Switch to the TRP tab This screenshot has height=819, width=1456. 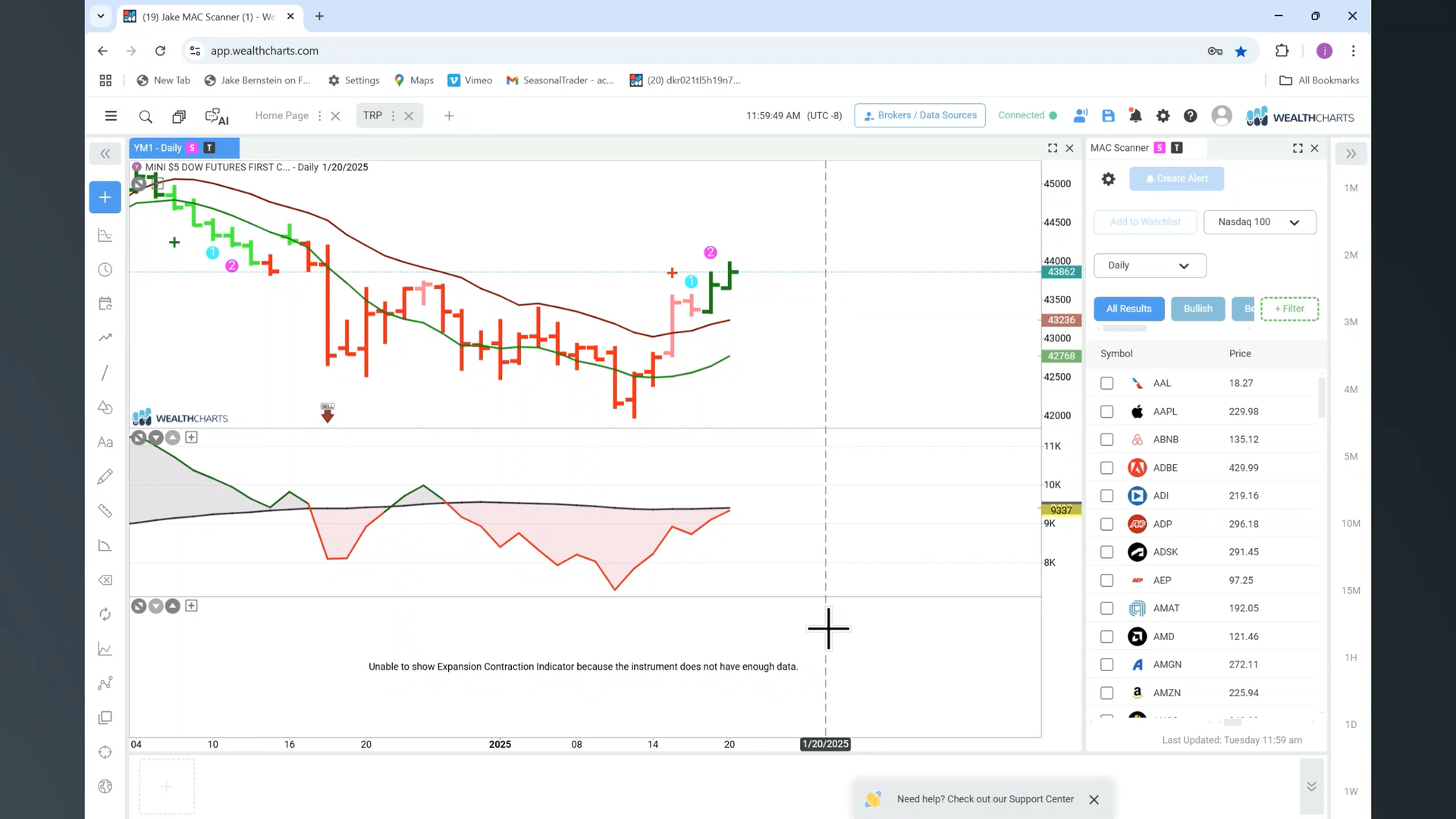pos(372,115)
